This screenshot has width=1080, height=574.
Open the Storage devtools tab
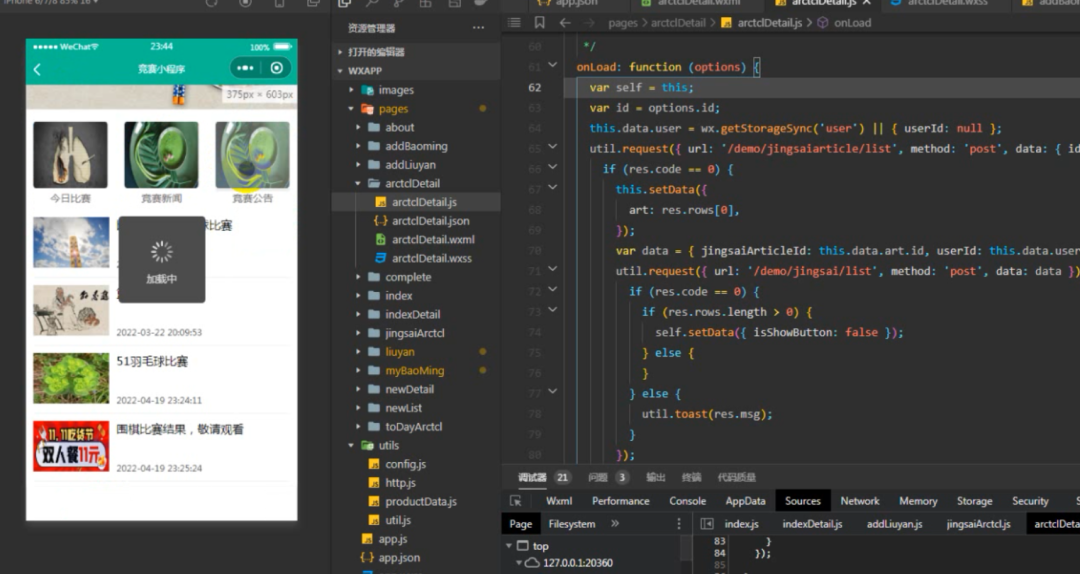point(975,501)
